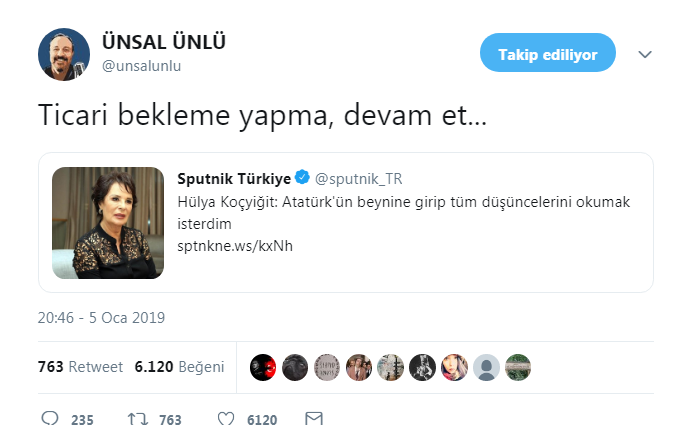Click Sputnik Türkiye verified badge
Image resolution: width=693 pixels, height=425 pixels.
click(302, 177)
